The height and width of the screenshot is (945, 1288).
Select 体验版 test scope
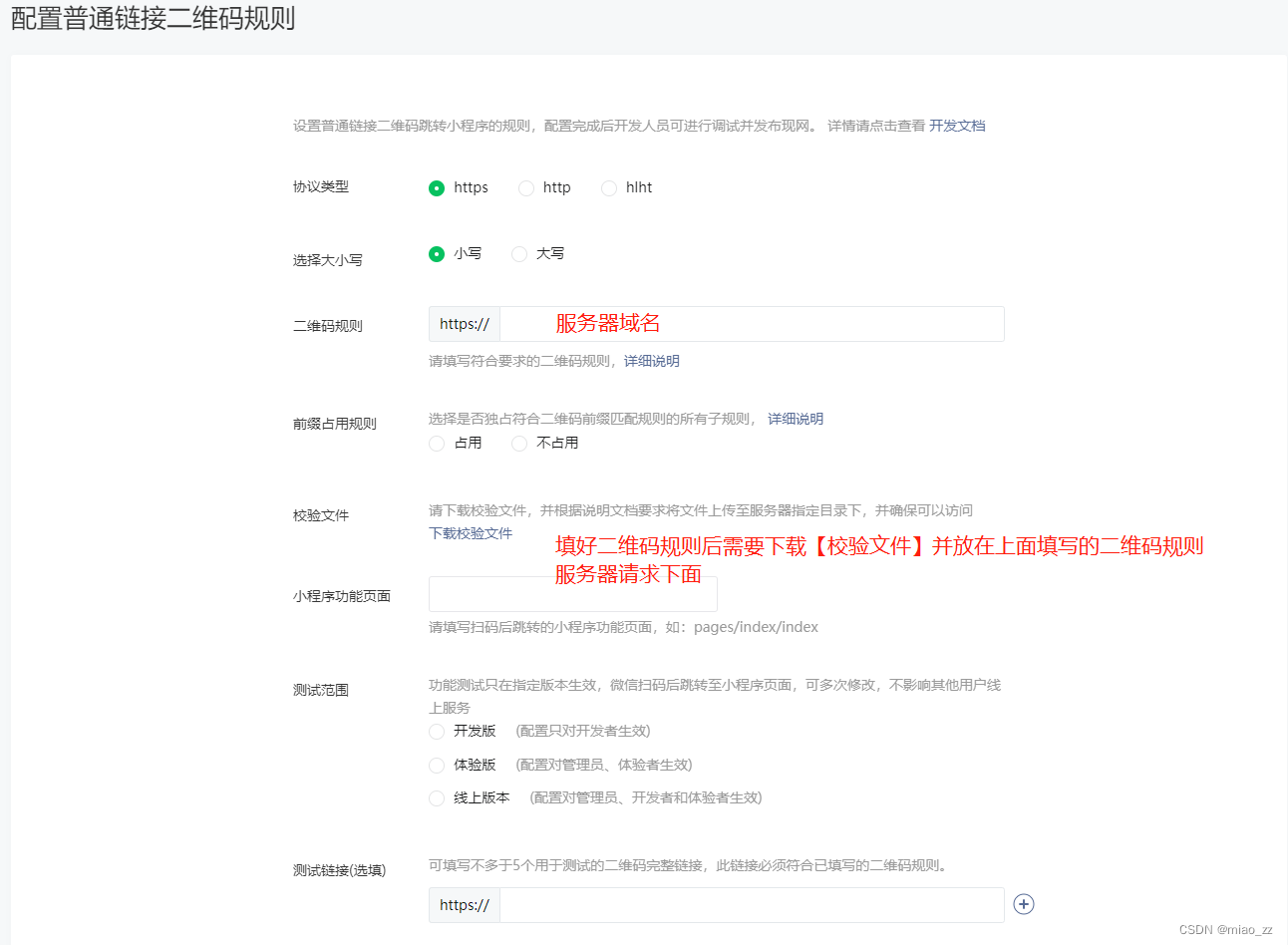pyautogui.click(x=437, y=766)
